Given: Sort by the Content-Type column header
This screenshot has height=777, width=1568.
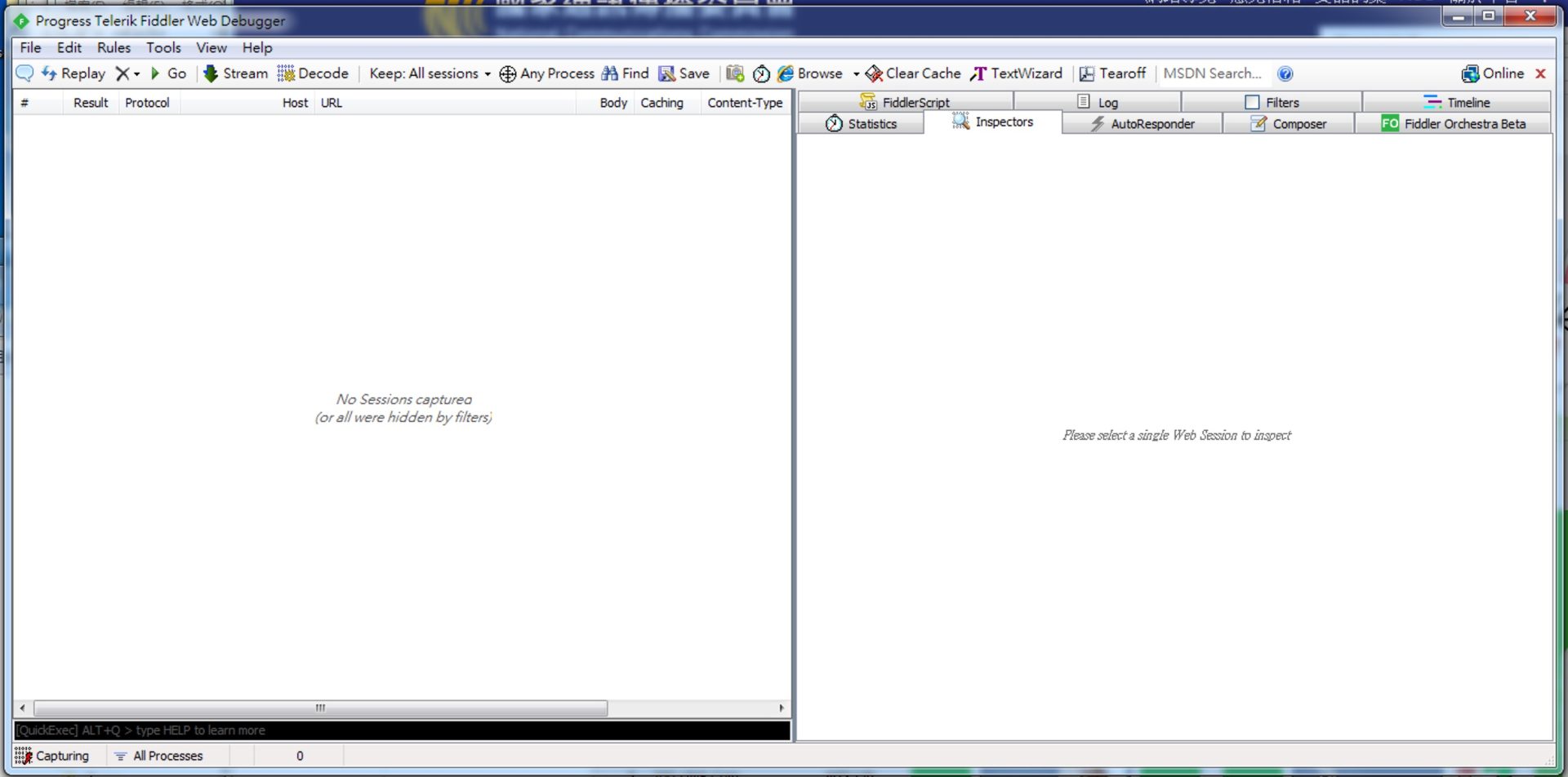Looking at the screenshot, I should (x=745, y=103).
